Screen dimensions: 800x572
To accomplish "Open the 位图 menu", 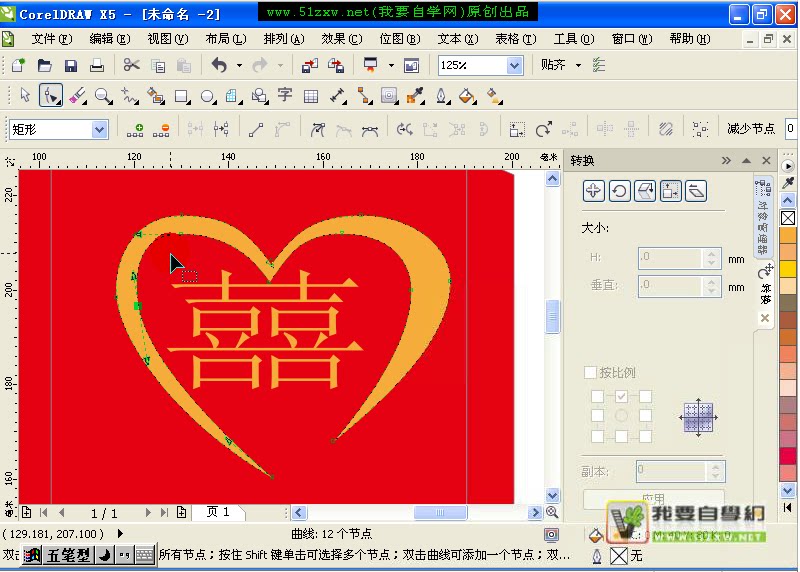I will click(400, 39).
